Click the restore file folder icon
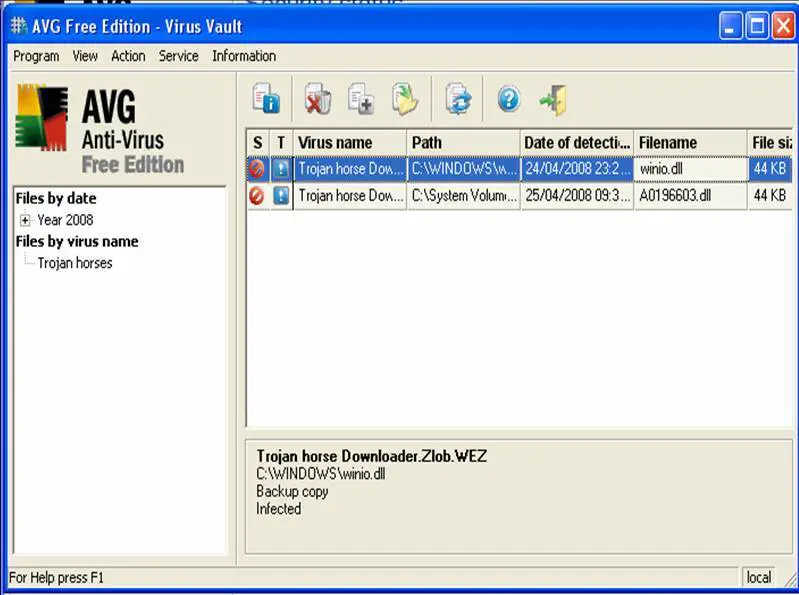 (405, 100)
